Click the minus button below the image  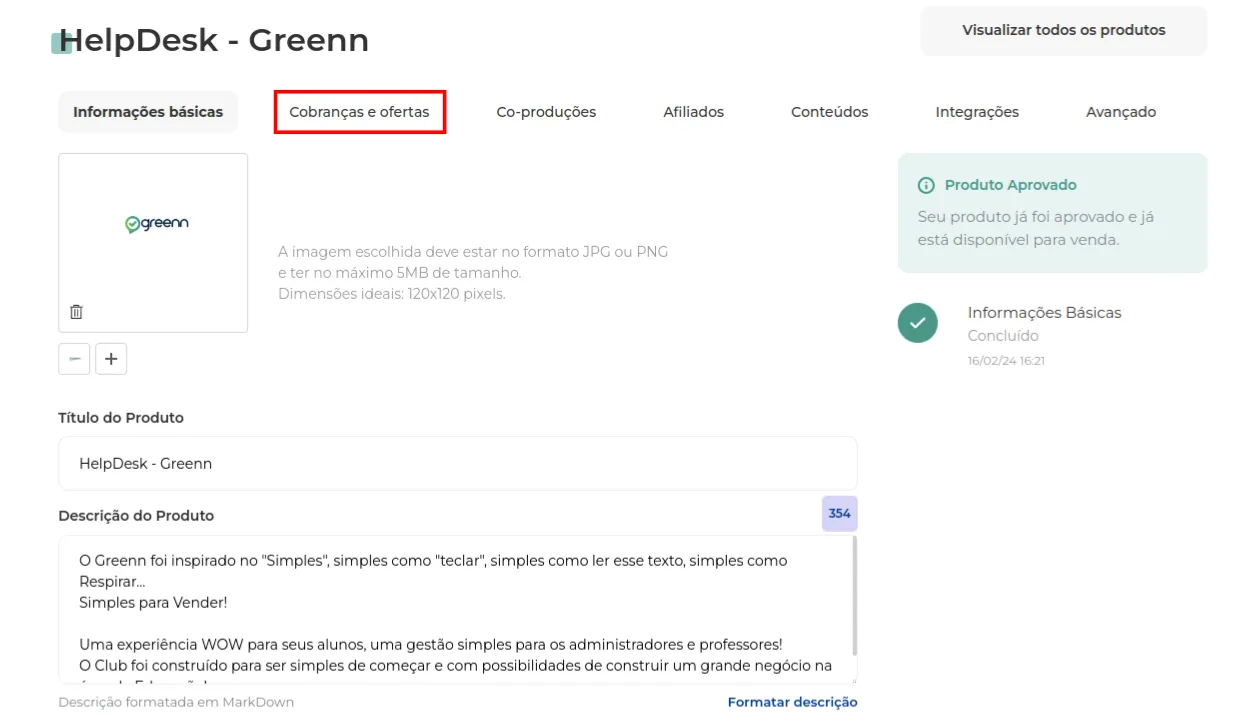click(x=74, y=359)
